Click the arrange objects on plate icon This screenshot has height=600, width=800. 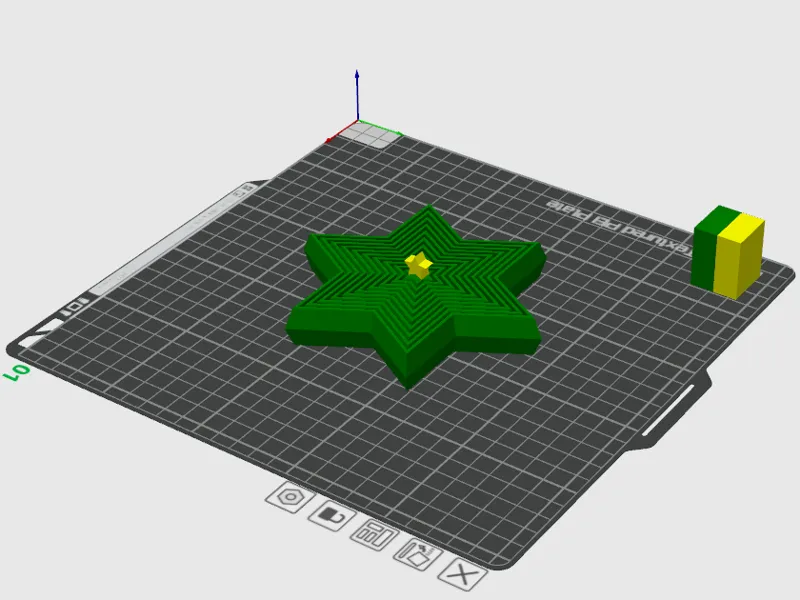pos(374,535)
